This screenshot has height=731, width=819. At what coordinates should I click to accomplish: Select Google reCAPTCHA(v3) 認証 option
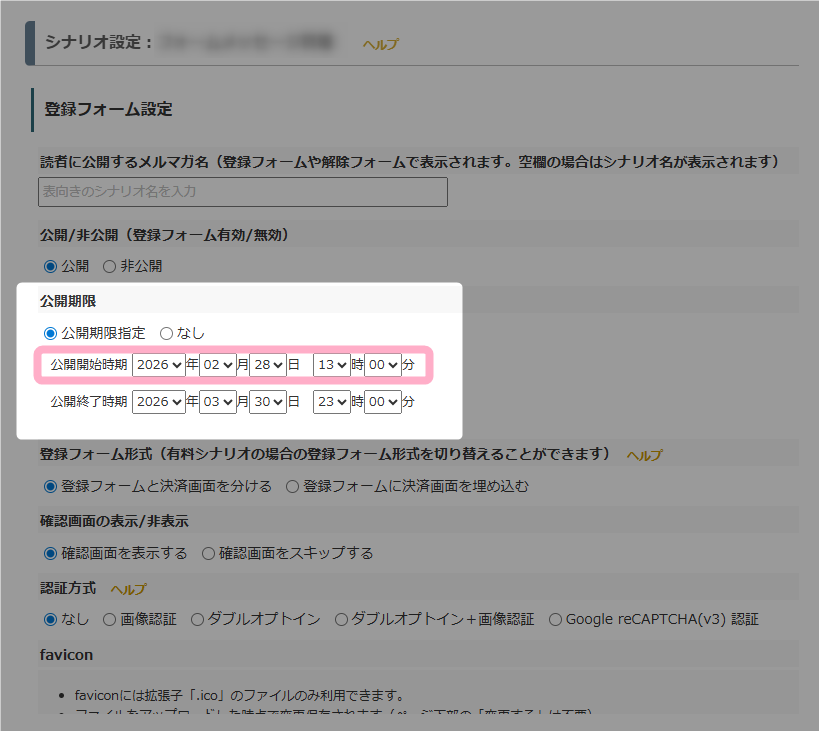click(x=555, y=619)
